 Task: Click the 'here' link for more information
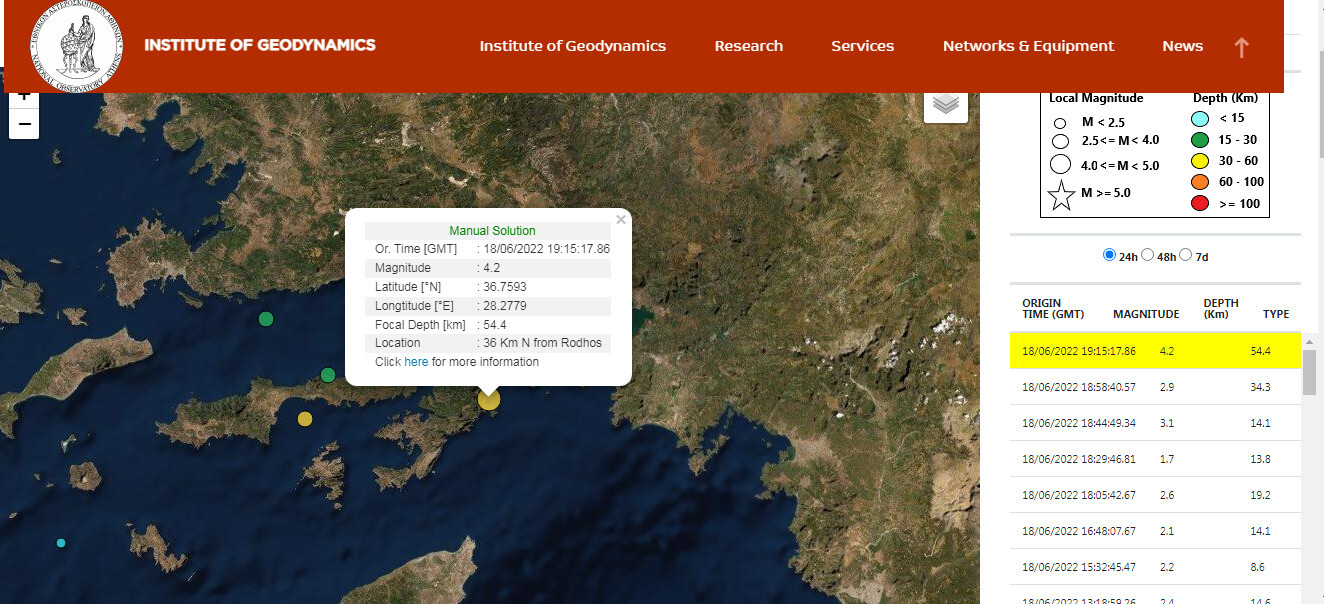click(x=416, y=362)
